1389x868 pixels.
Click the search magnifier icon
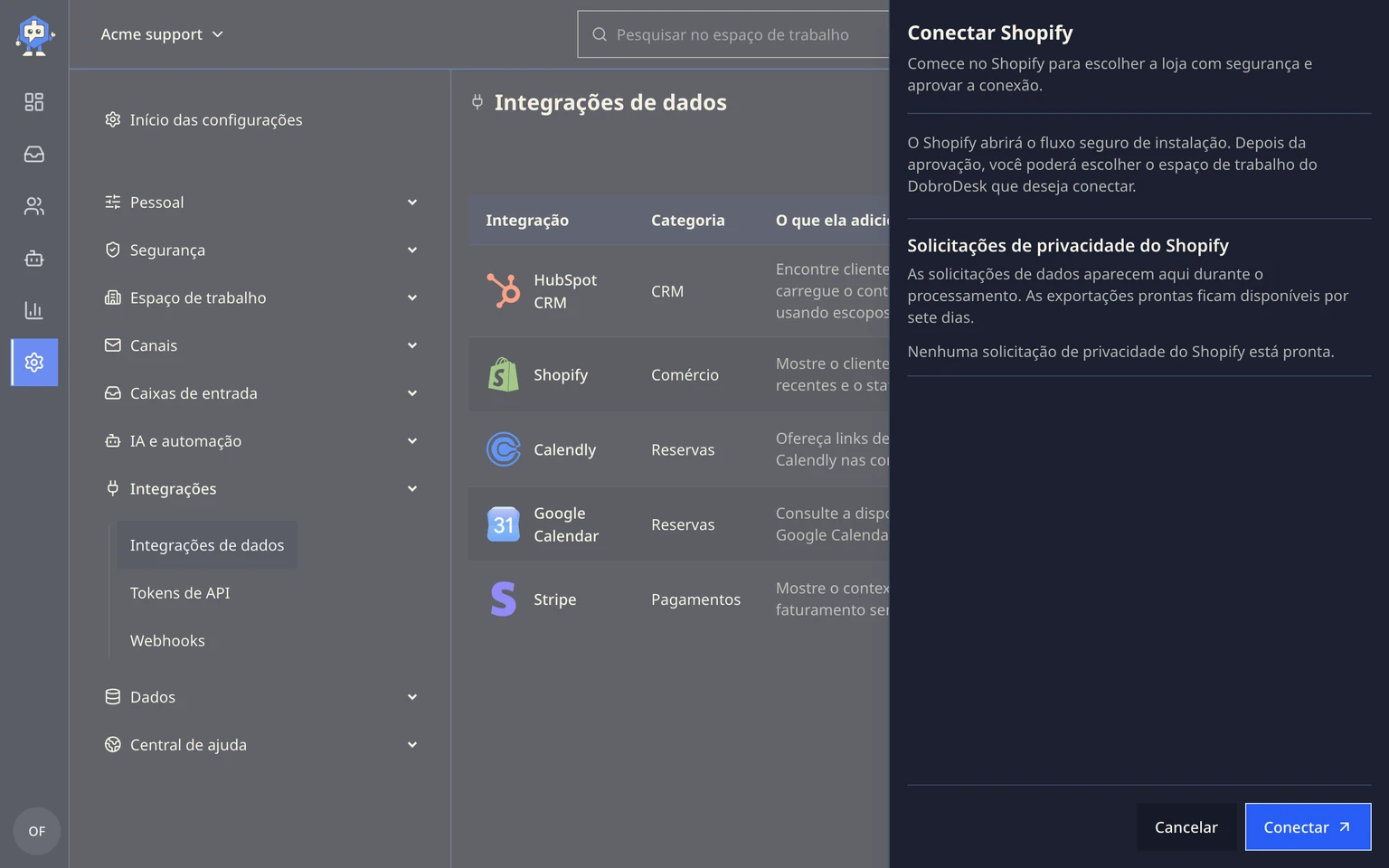click(x=600, y=34)
